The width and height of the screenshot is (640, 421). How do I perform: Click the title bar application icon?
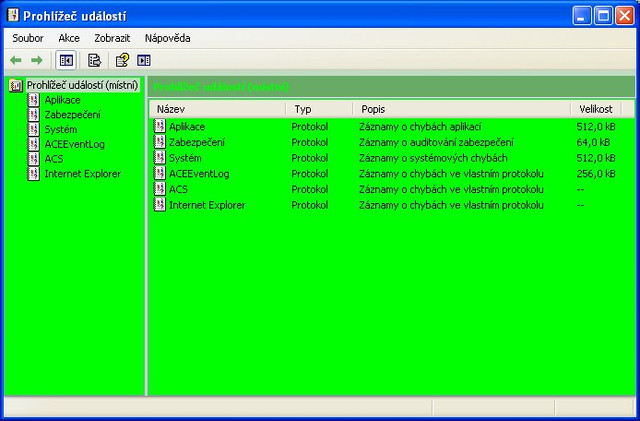[x=13, y=16]
